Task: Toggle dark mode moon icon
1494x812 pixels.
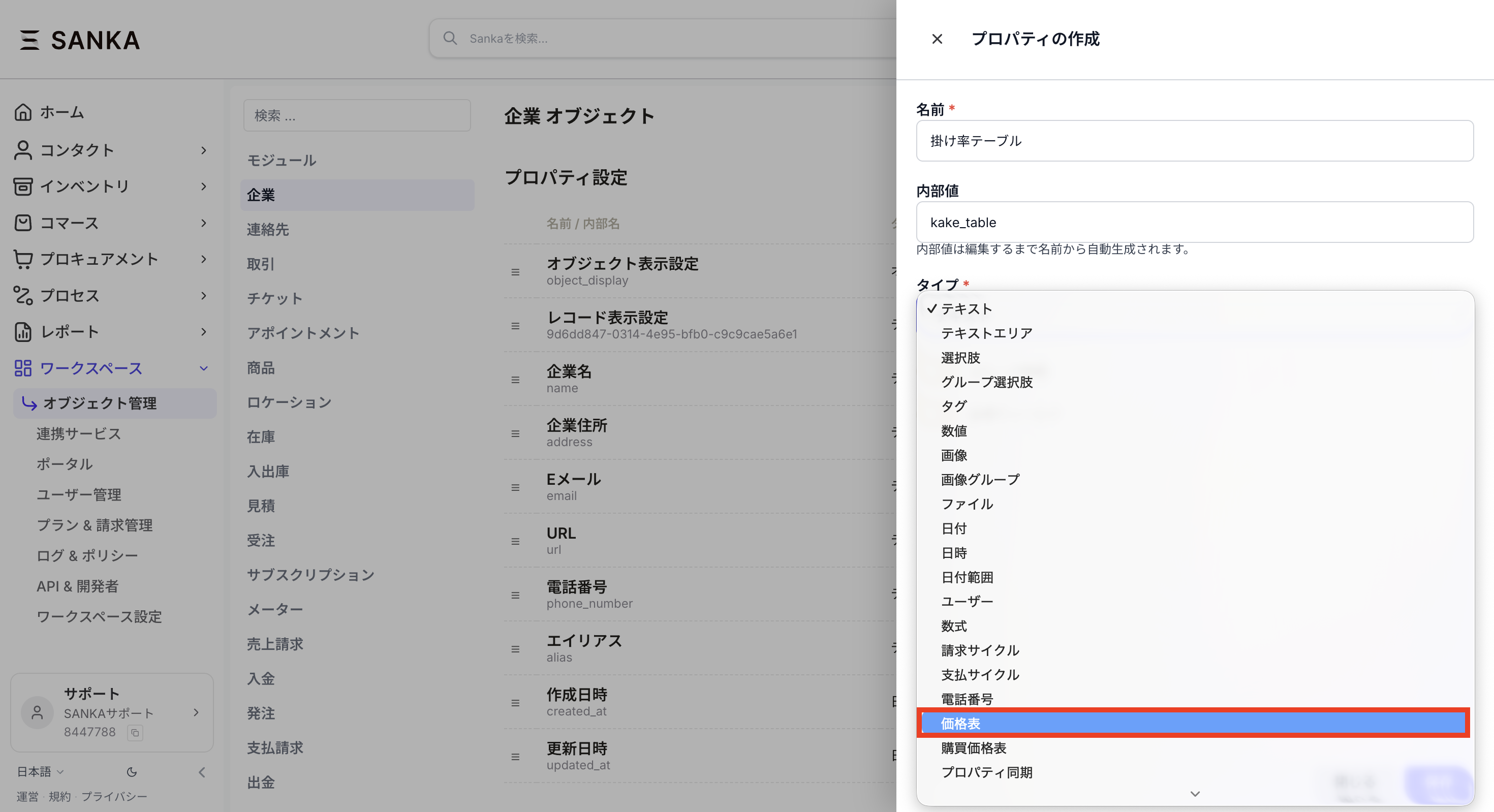Action: [132, 772]
